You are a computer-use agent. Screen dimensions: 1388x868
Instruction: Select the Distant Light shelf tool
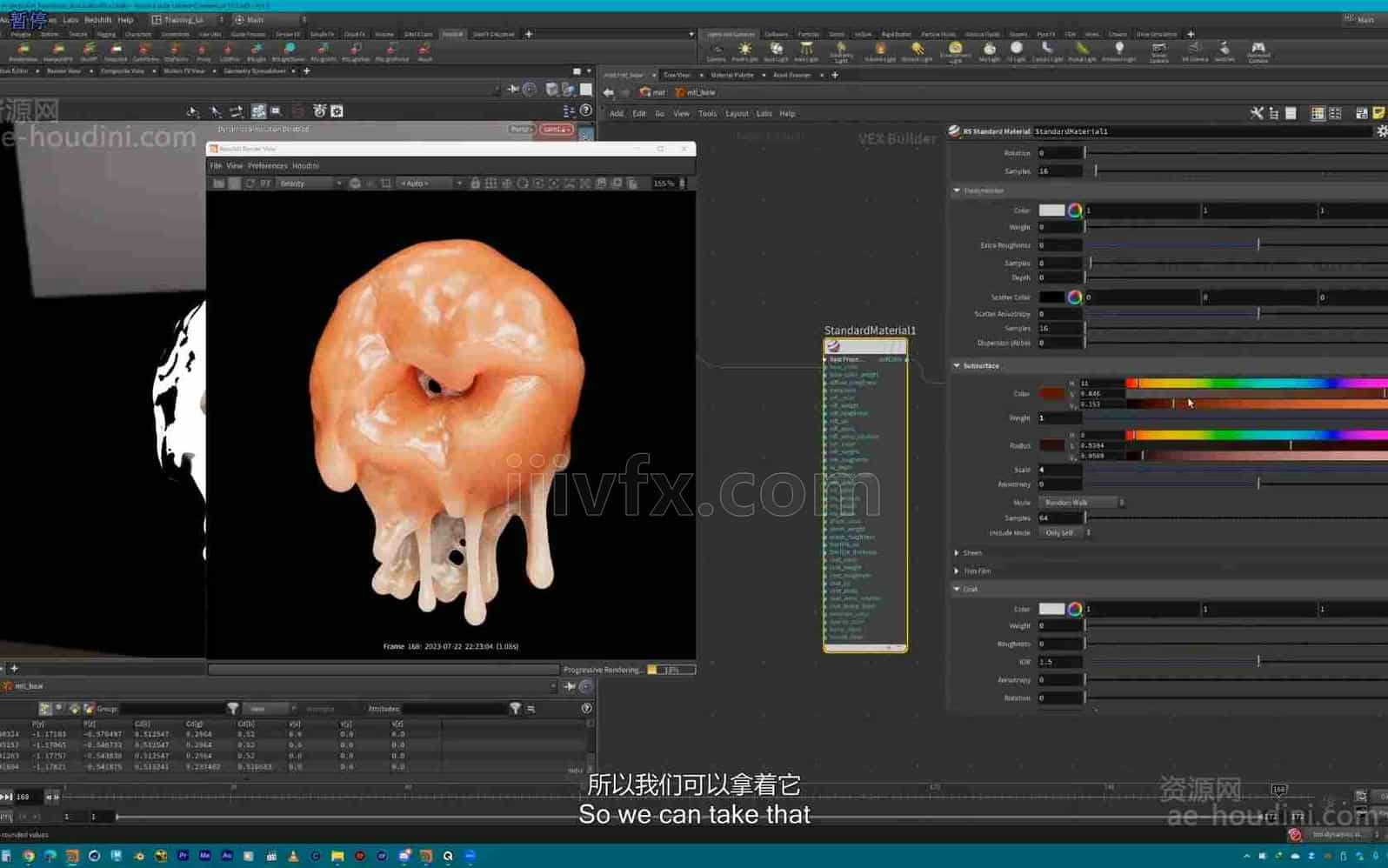coord(917,51)
